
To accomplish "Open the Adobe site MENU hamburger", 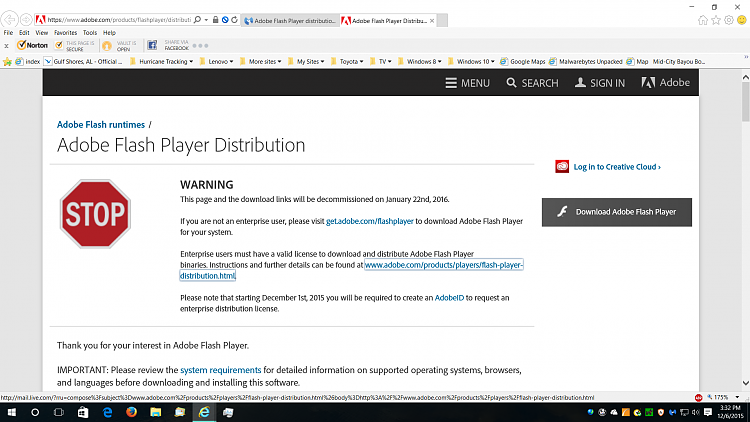I will pos(467,83).
